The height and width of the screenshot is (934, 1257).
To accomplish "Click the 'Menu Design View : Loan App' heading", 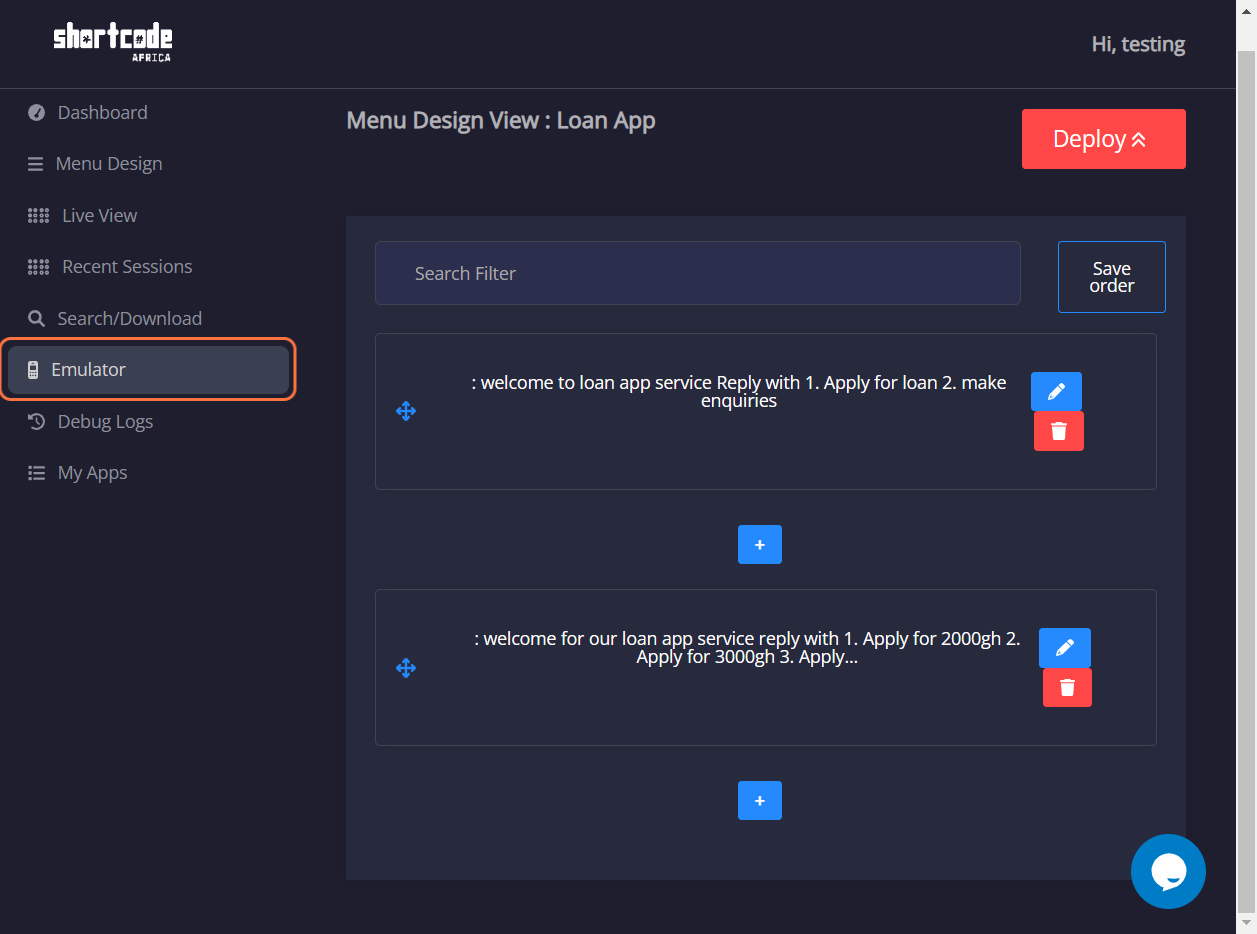I will coord(501,121).
